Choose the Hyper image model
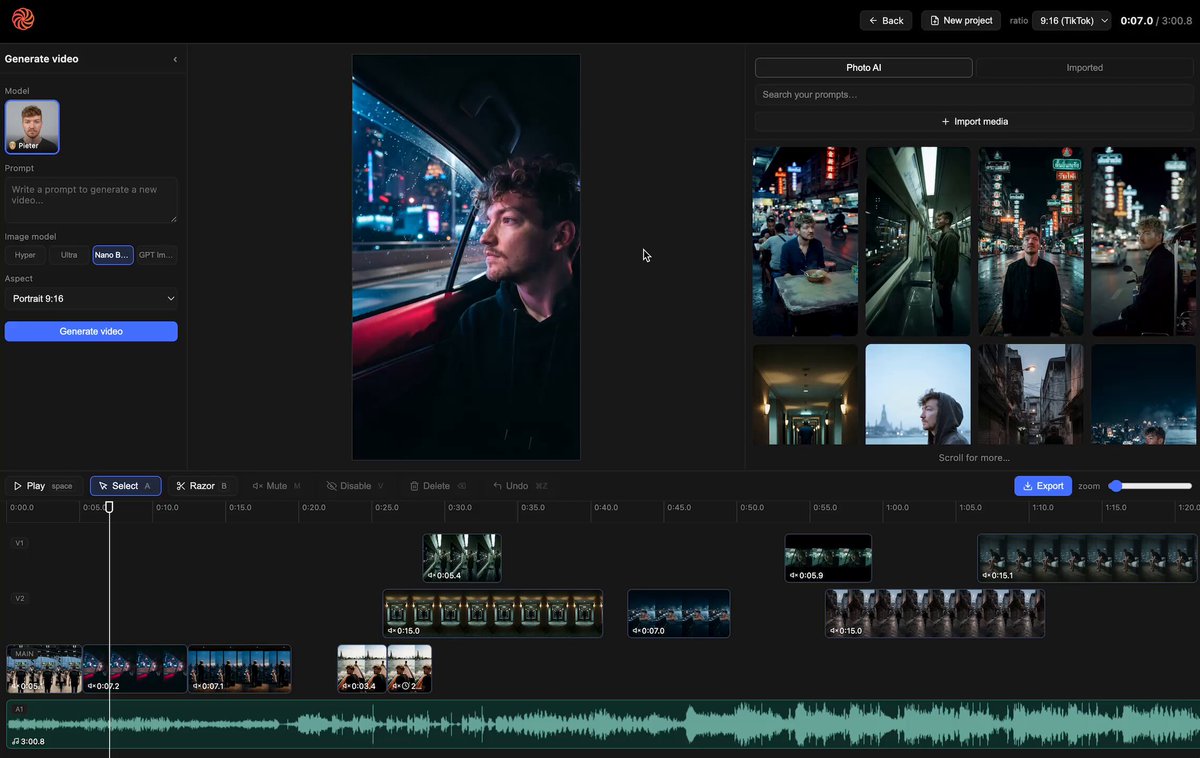 [25, 255]
